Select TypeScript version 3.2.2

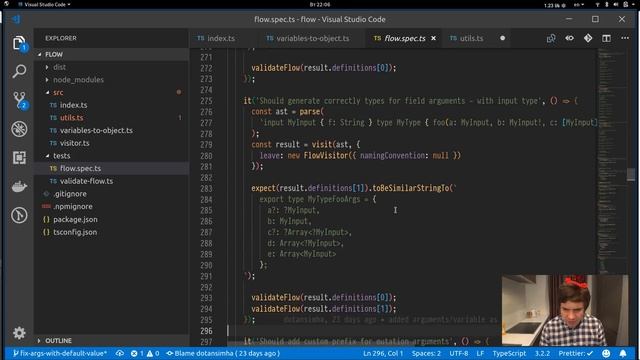542,353
